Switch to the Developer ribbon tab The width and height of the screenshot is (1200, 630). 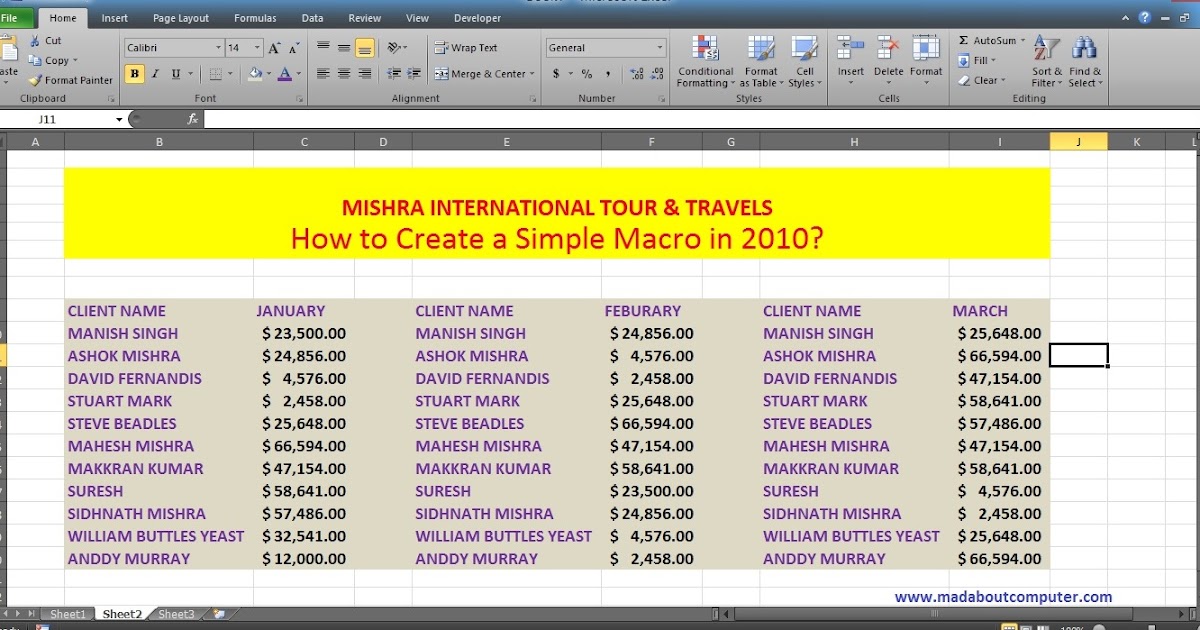[477, 17]
